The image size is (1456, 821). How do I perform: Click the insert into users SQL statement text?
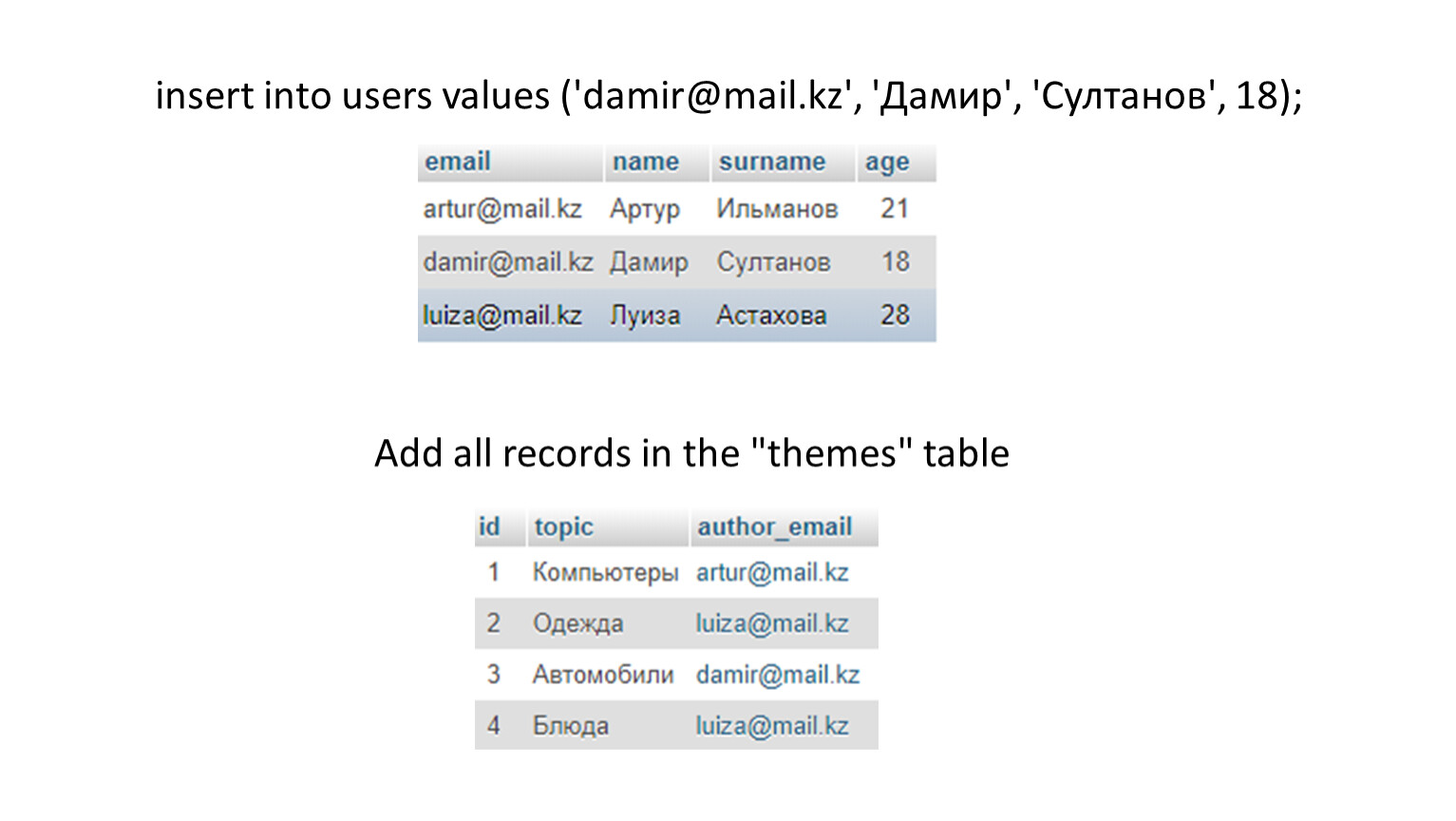pos(728,96)
